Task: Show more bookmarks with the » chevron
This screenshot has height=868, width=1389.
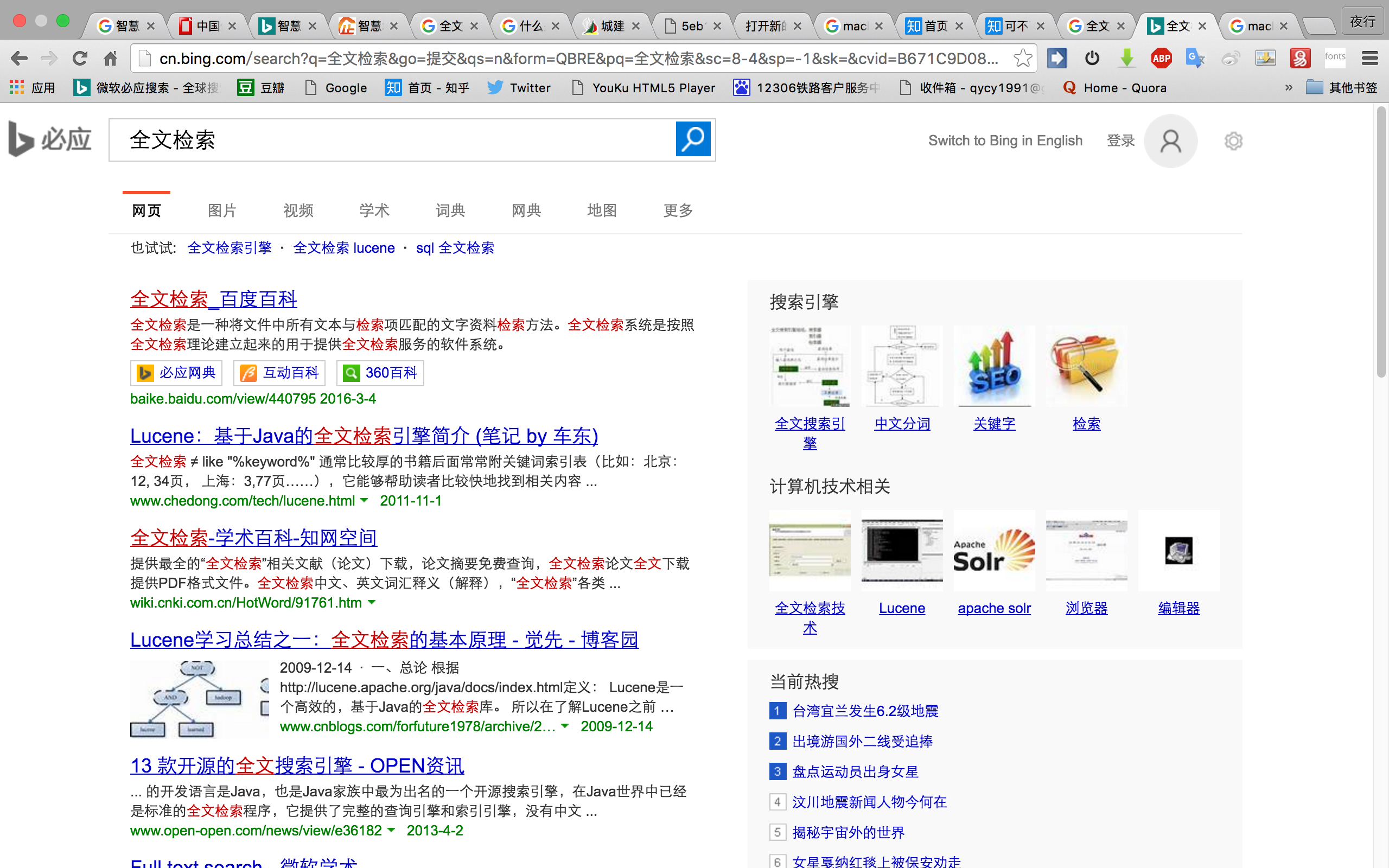Action: tap(1289, 88)
